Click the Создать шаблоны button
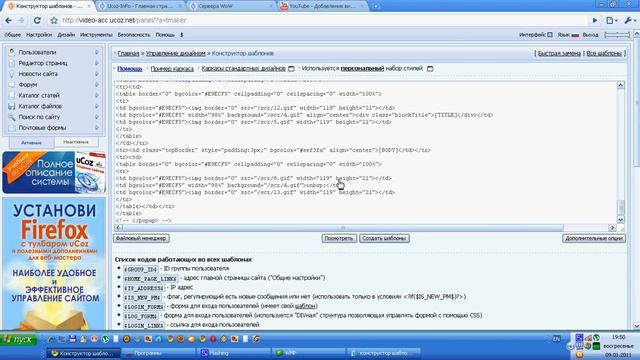The image size is (640, 360). [384, 238]
